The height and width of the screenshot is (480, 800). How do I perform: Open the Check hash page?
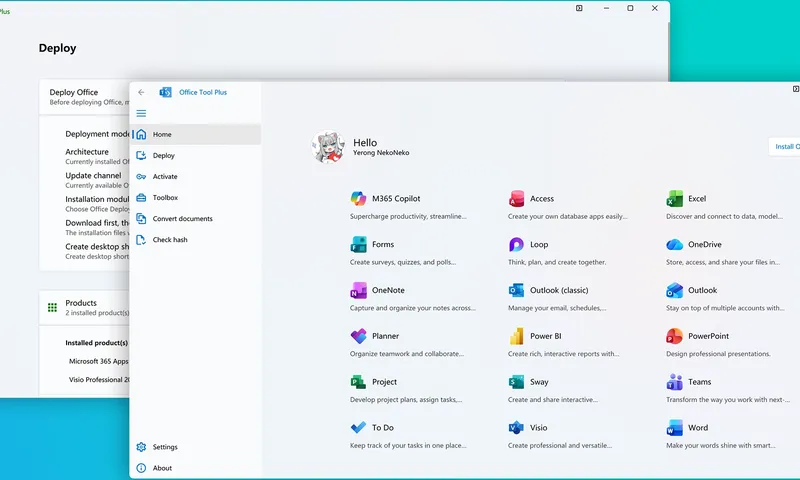196,239
